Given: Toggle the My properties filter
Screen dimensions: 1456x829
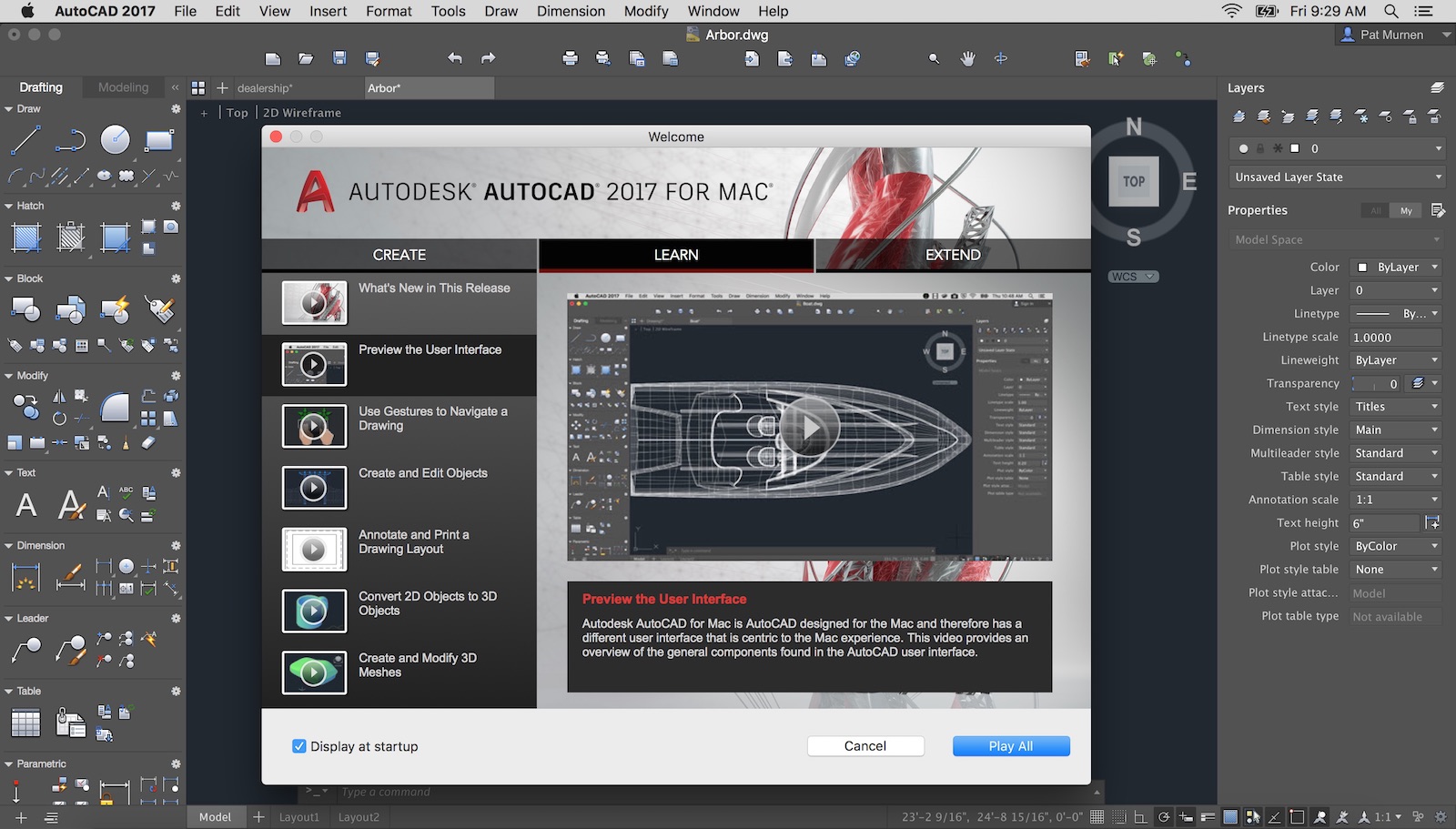Looking at the screenshot, I should pos(1406,210).
